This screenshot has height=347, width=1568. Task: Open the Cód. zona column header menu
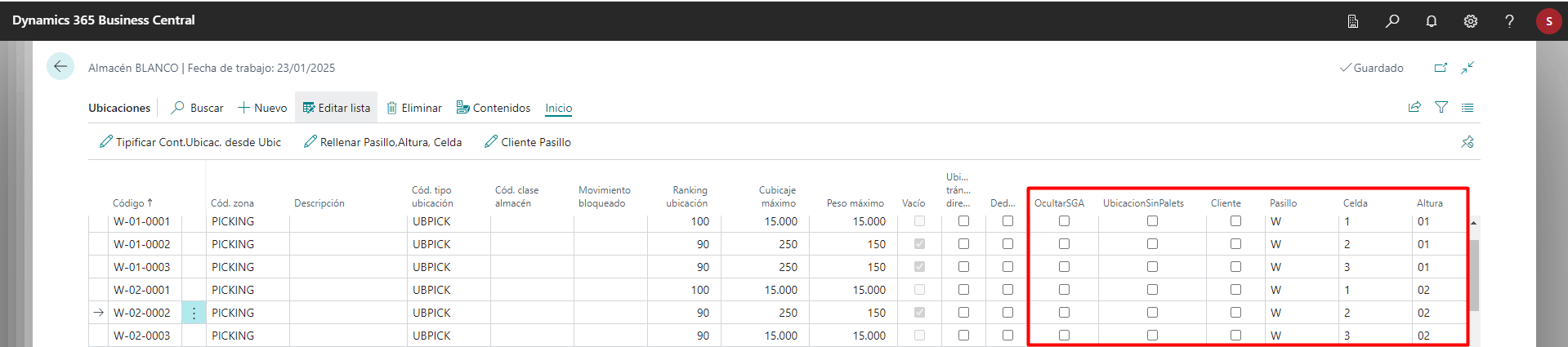coord(232,203)
